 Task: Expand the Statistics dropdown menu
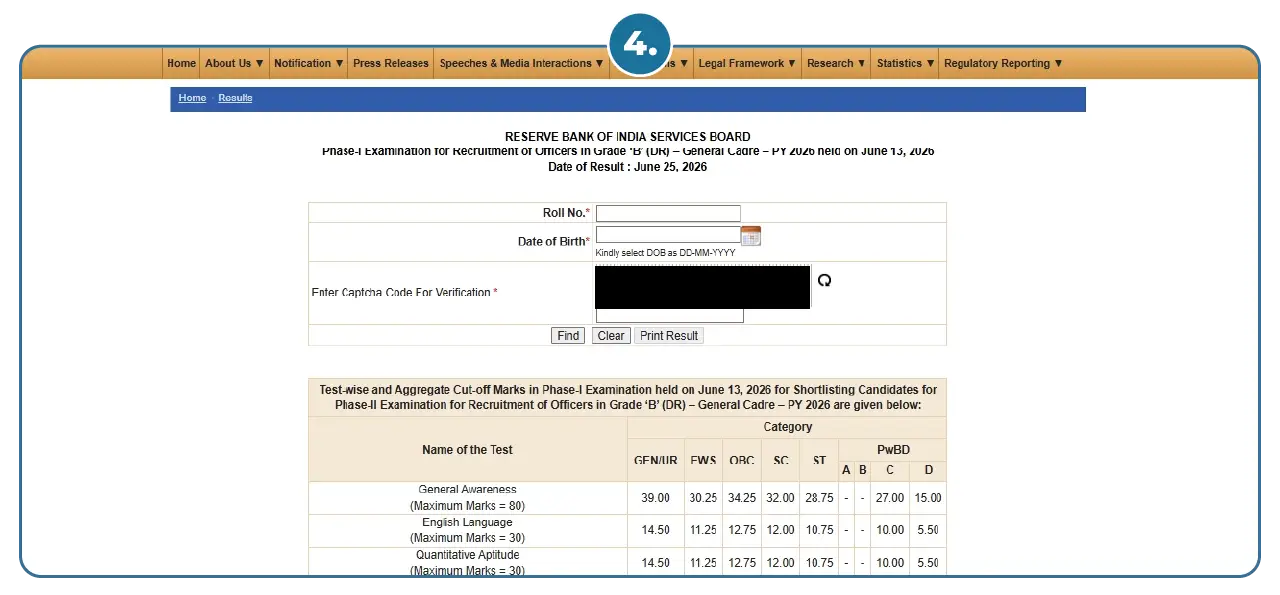pyautogui.click(x=905, y=63)
